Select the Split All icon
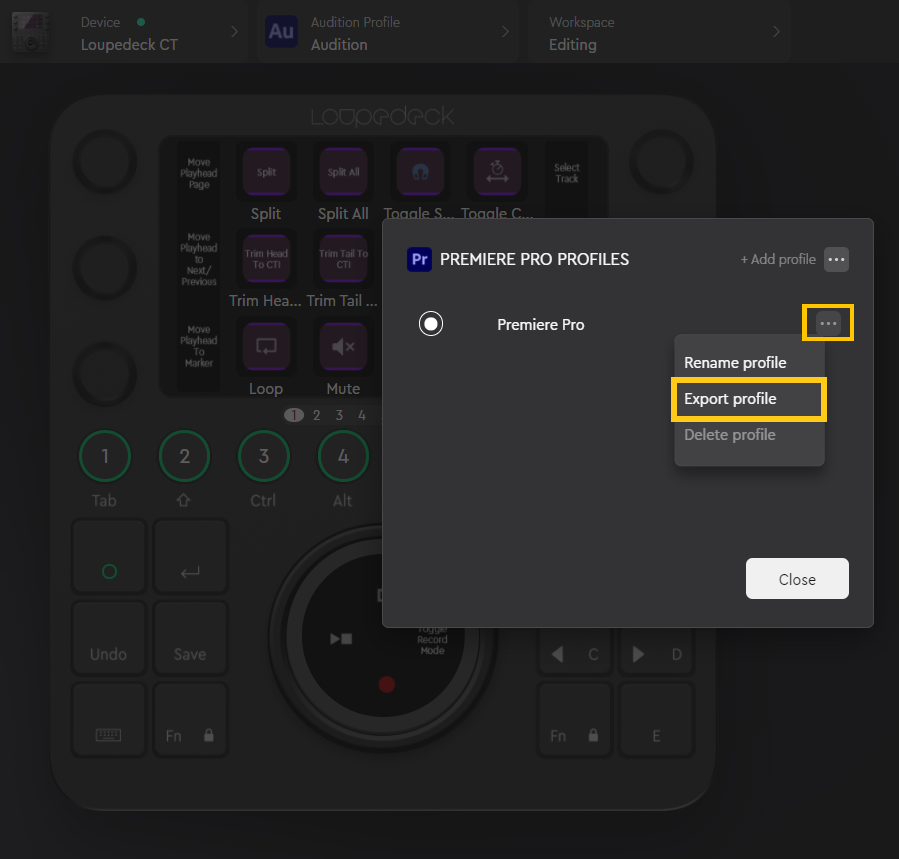The height and width of the screenshot is (859, 899). [343, 171]
